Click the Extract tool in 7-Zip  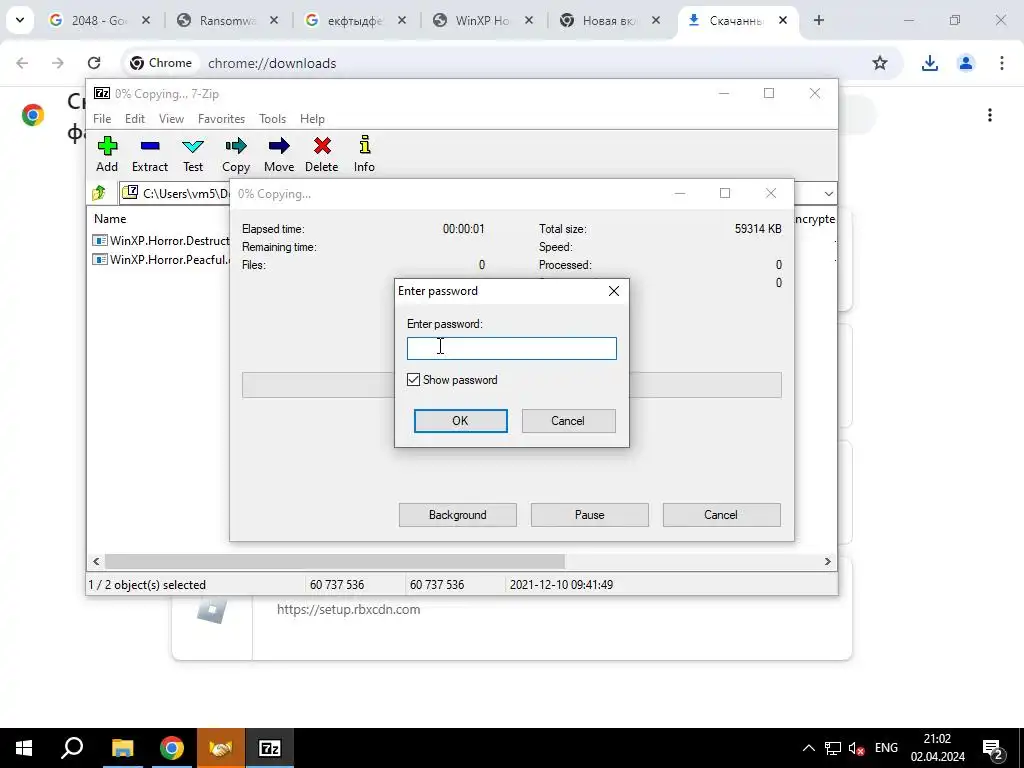tap(150, 154)
